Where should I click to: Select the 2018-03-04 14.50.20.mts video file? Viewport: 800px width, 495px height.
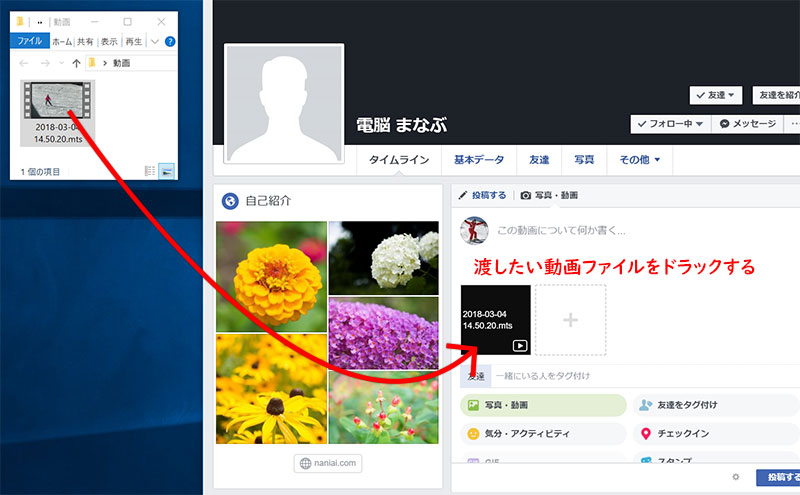coord(58,113)
